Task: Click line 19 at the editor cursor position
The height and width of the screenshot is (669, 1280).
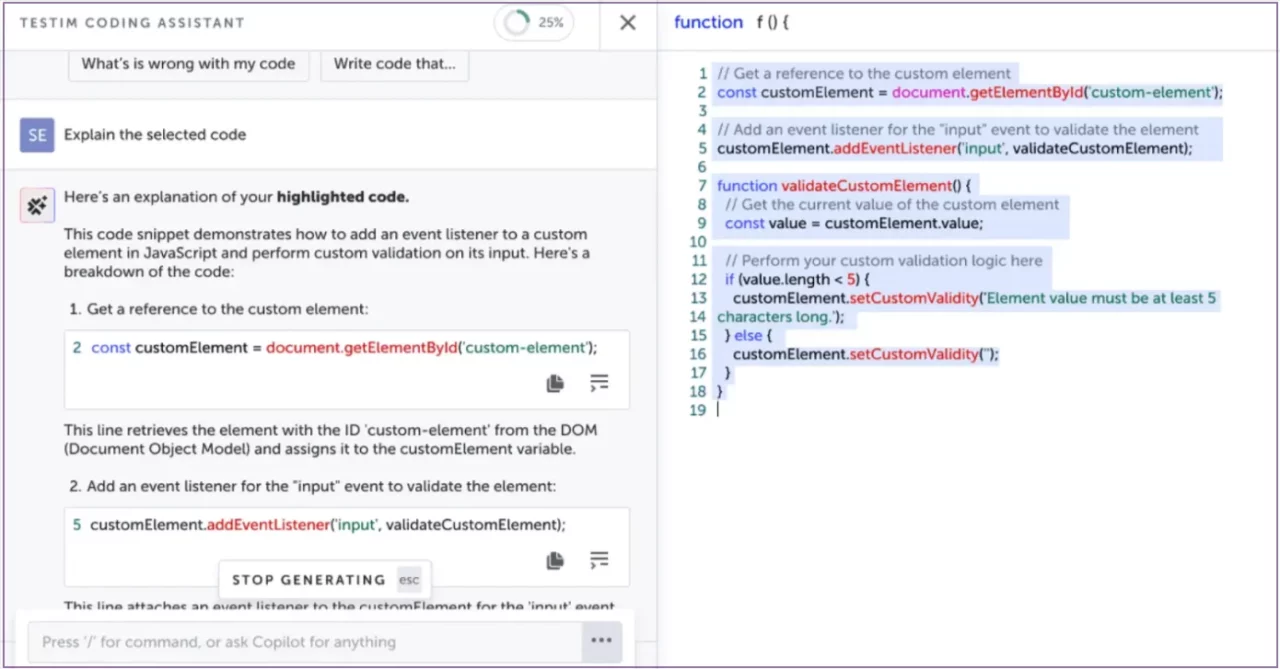Action: pyautogui.click(x=717, y=410)
